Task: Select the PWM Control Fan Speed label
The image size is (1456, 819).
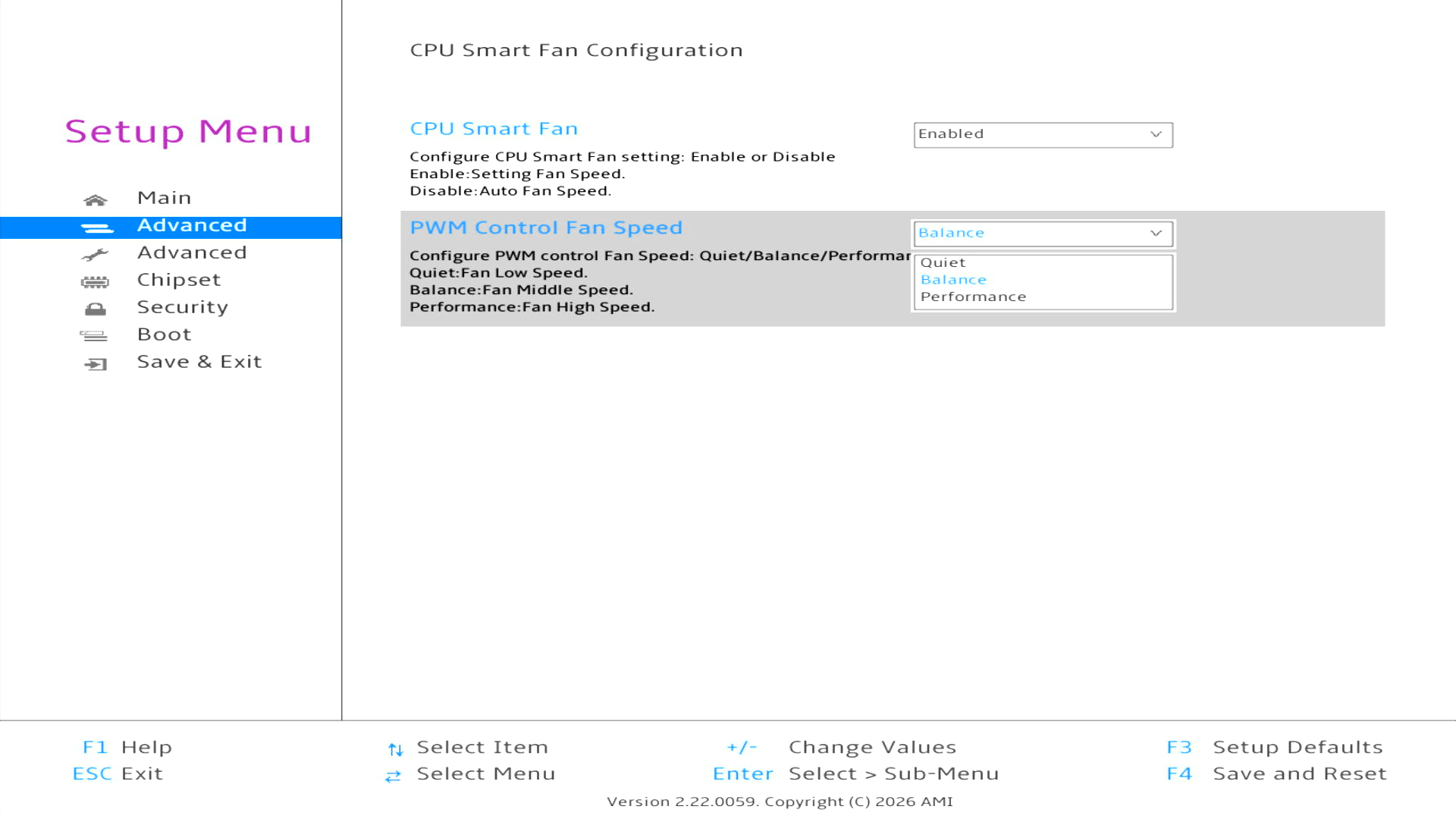Action: point(546,227)
